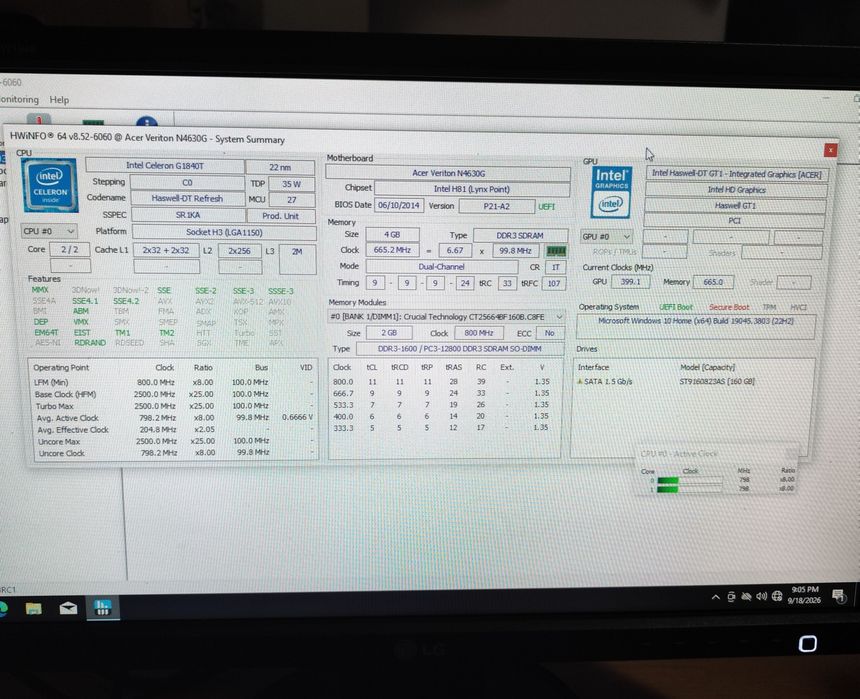Click the Meet Now tray icon

[x=731, y=597]
